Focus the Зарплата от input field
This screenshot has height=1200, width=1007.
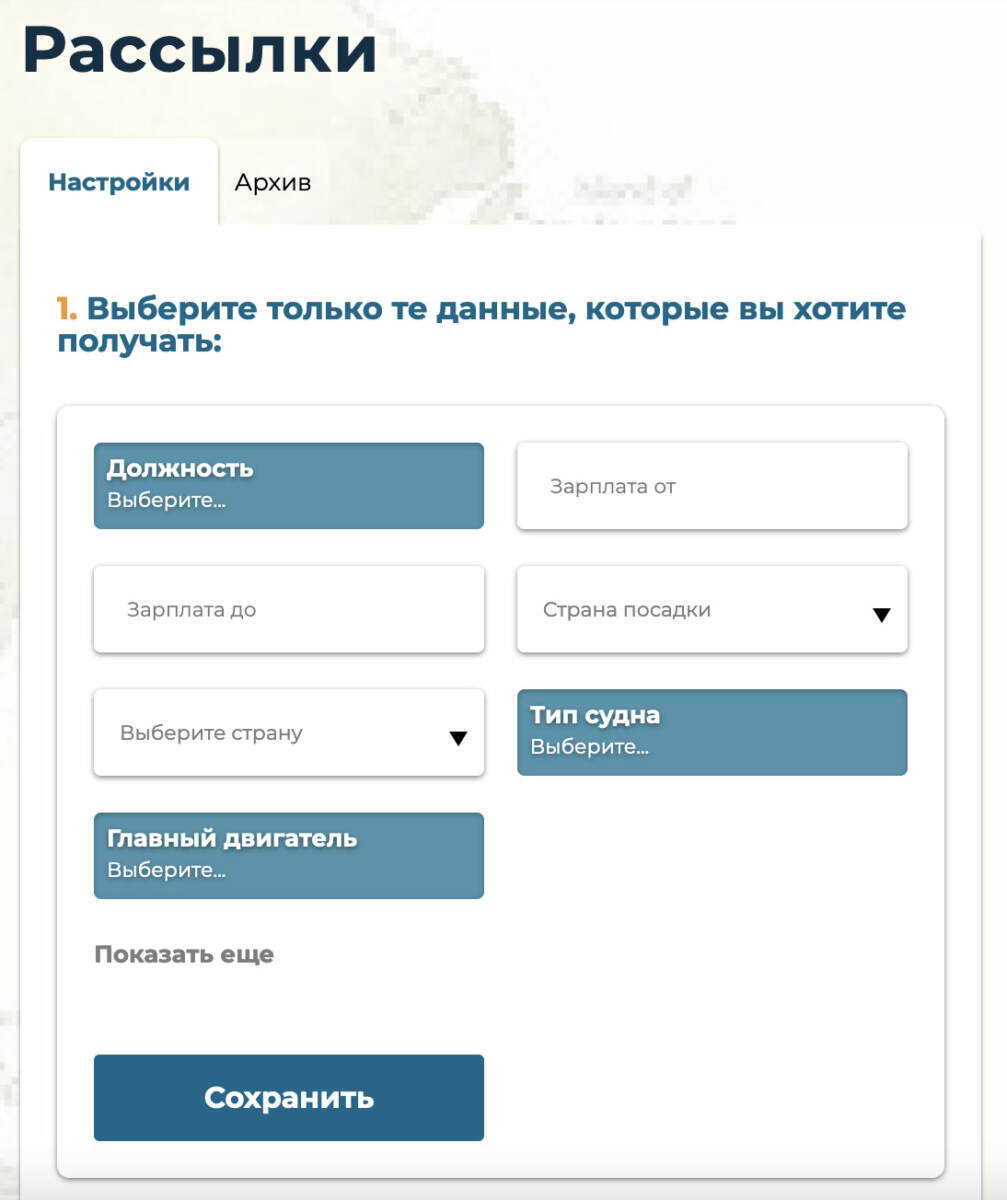pos(712,486)
